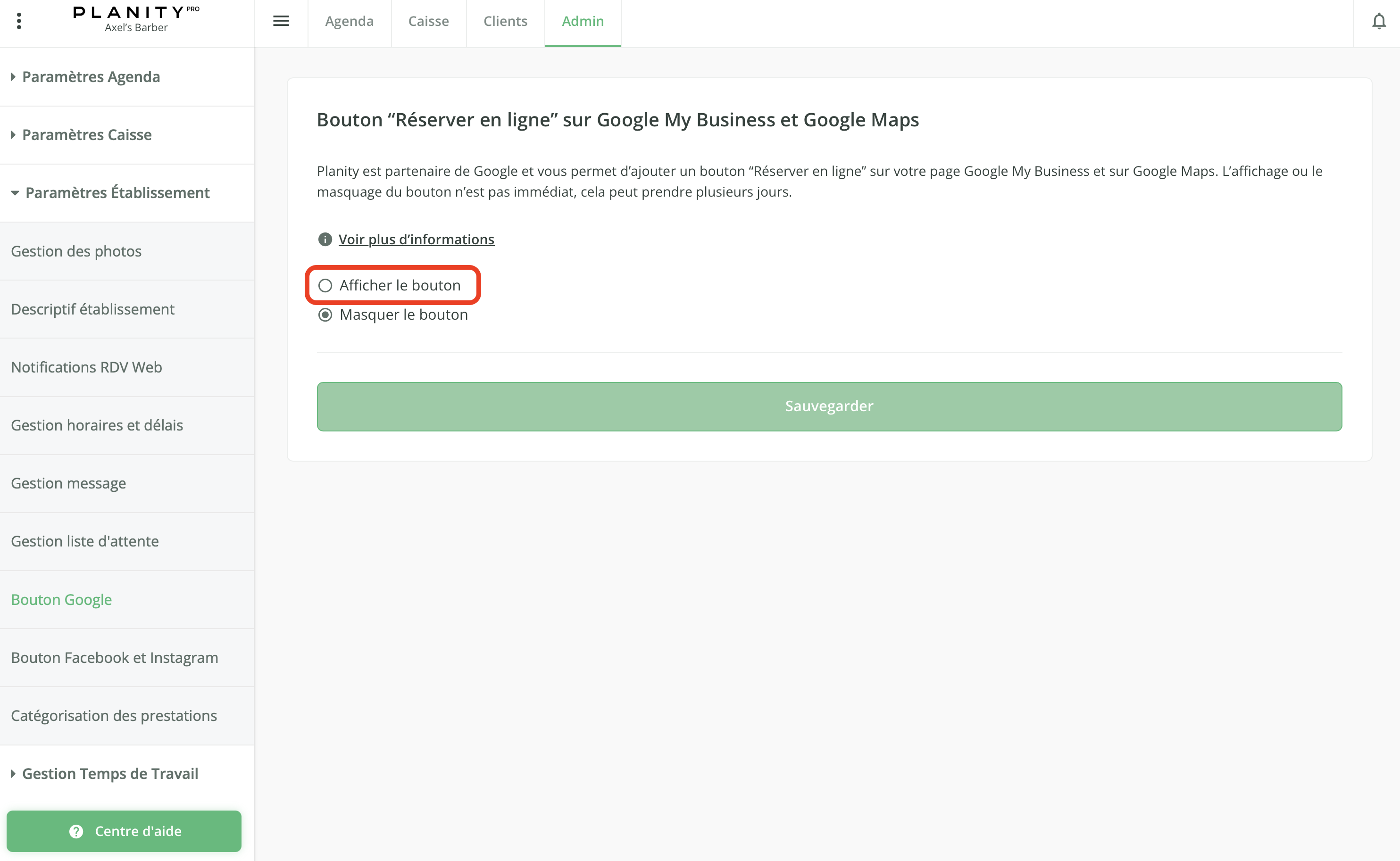Viewport: 1400px width, 861px height.
Task: Select the Afficher le bouton radio option
Action: point(325,285)
